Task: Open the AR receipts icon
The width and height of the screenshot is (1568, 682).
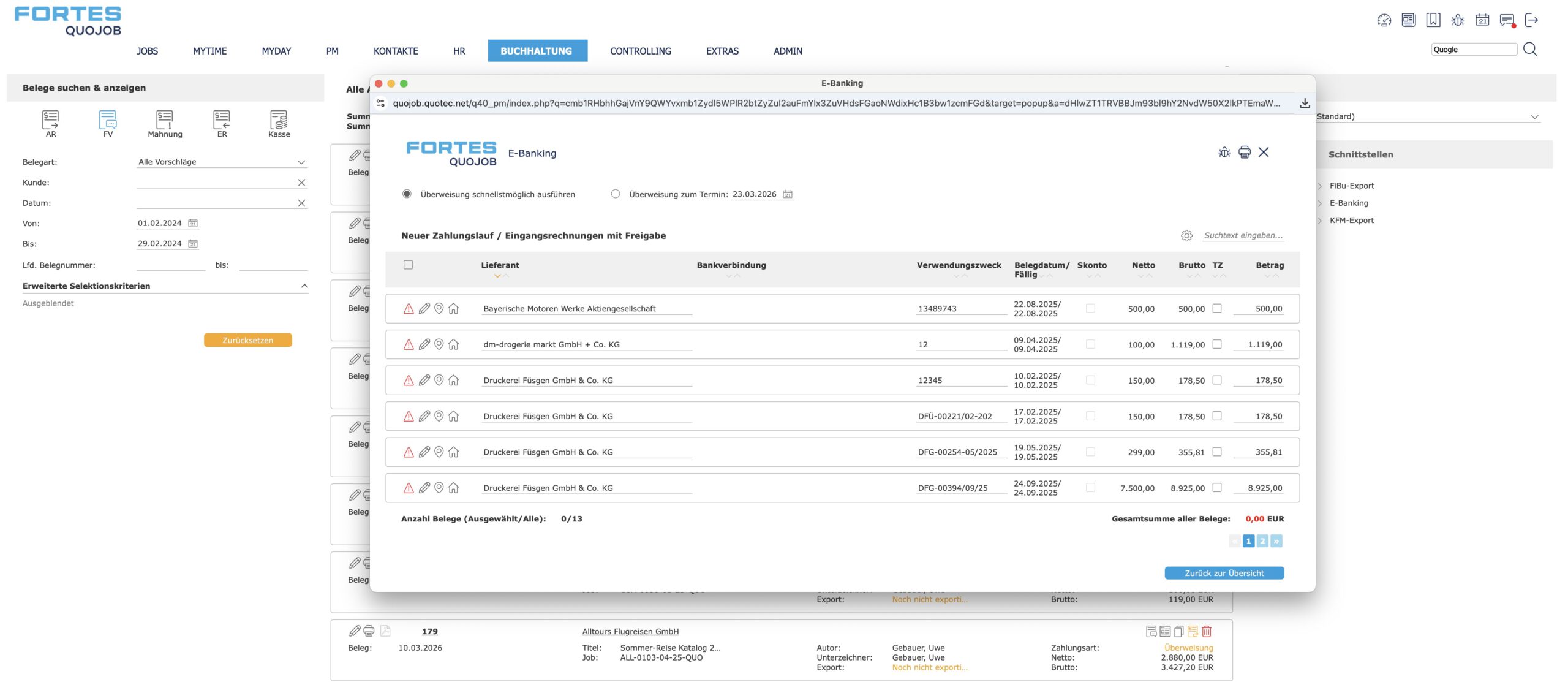Action: coord(50,119)
